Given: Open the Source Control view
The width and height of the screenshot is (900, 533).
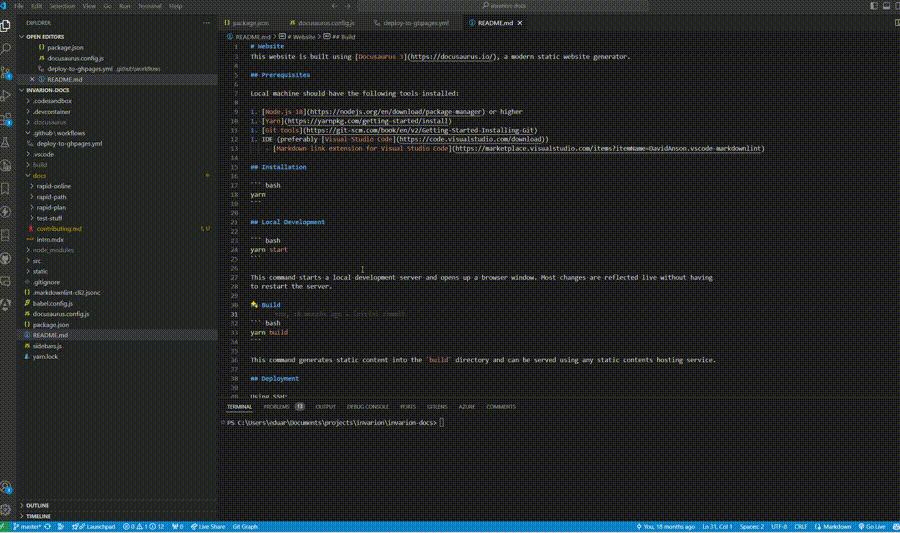Looking at the screenshot, I should tap(6, 72).
